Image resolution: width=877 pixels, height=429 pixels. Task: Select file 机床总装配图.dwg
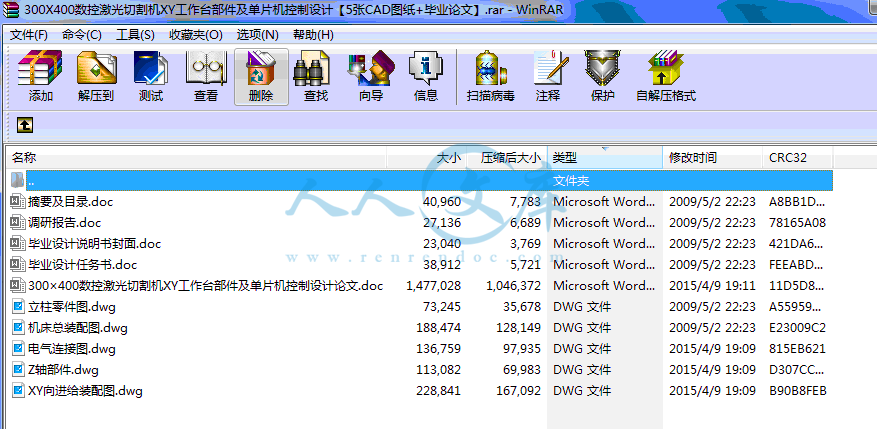coord(78,327)
